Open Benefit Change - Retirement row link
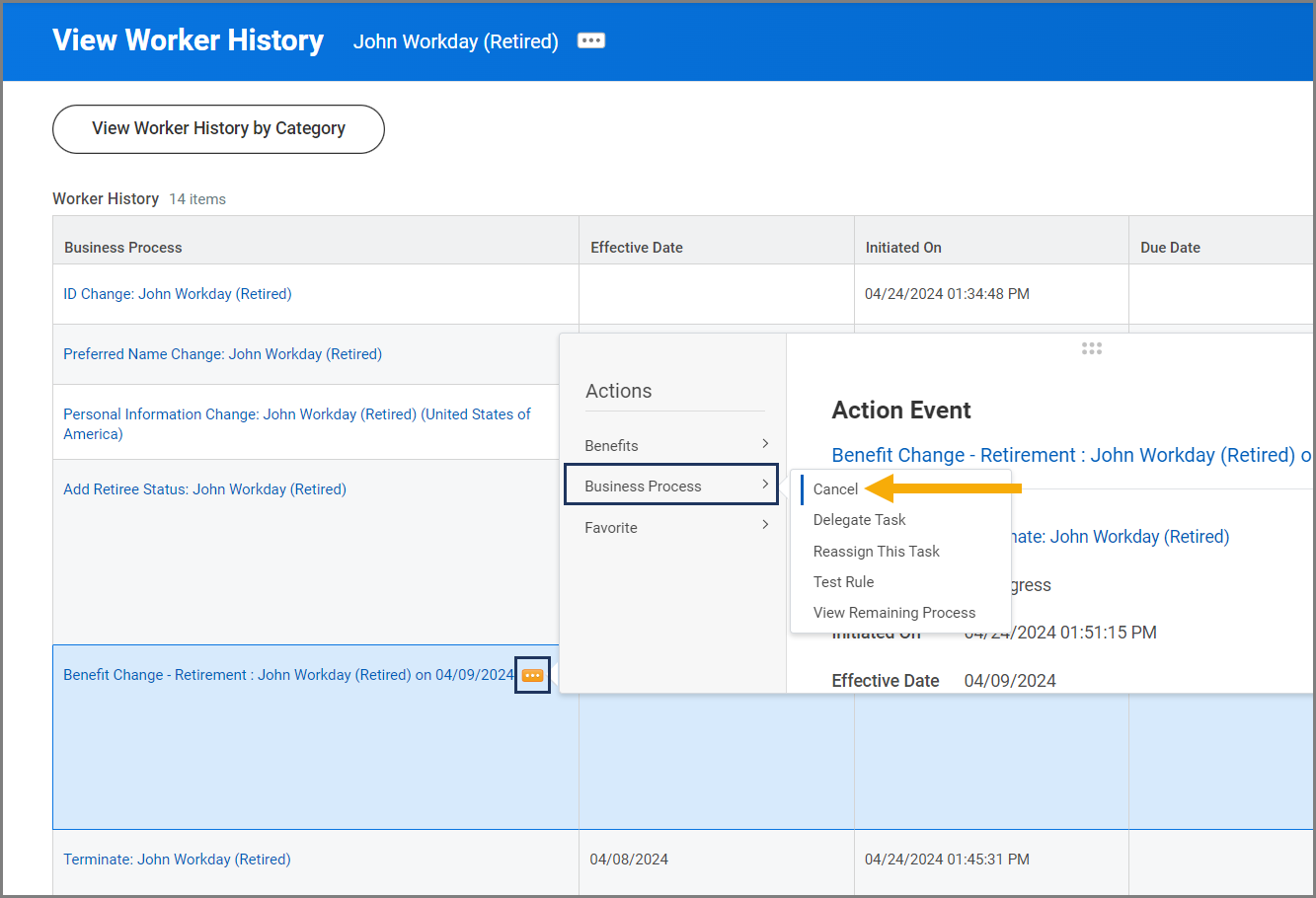1316x898 pixels. coord(288,675)
